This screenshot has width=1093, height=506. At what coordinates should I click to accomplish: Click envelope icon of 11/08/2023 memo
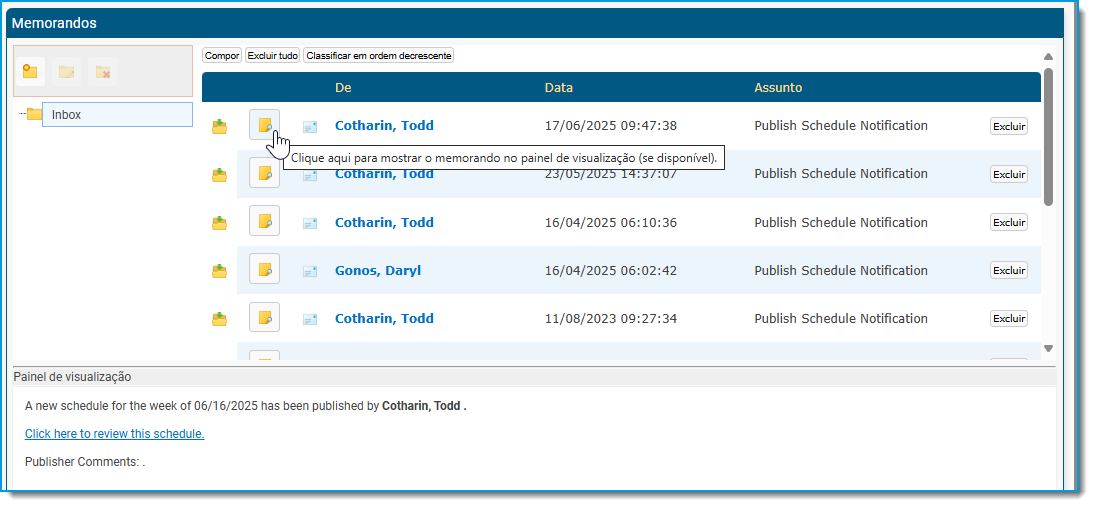tap(310, 320)
